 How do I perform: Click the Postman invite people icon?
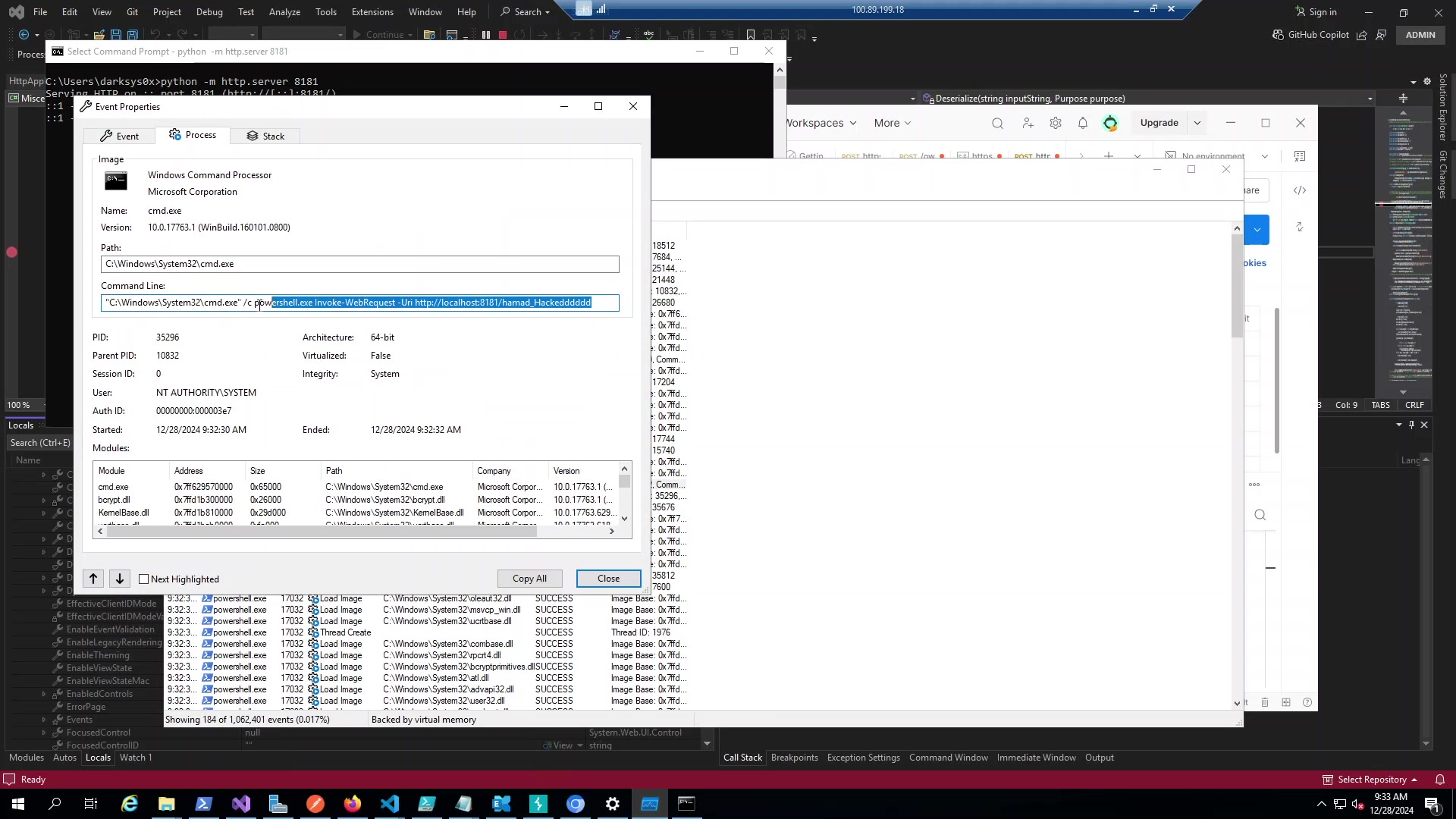coord(1028,123)
